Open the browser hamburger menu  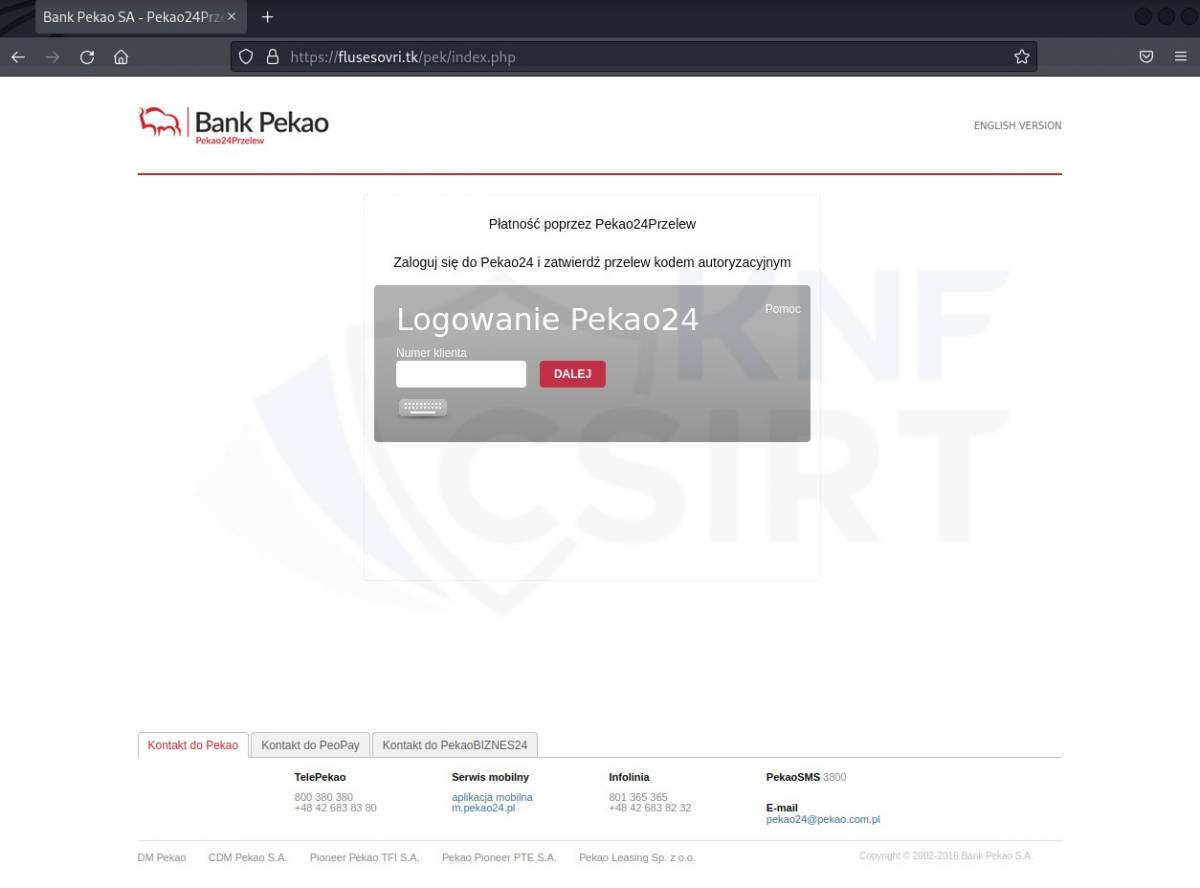pyautogui.click(x=1181, y=57)
